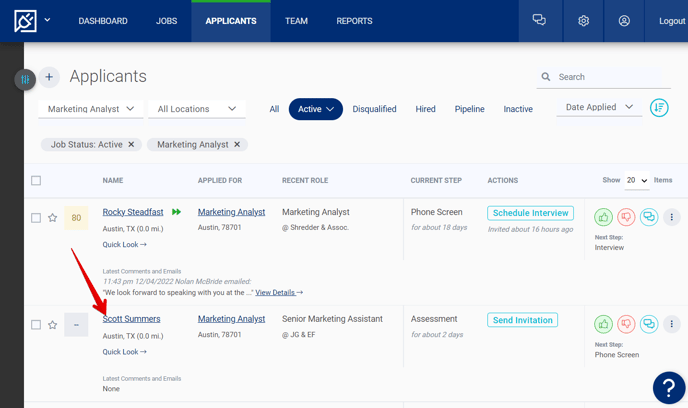Open Quick Look for Scott Summers
688x408 pixels.
pos(125,352)
